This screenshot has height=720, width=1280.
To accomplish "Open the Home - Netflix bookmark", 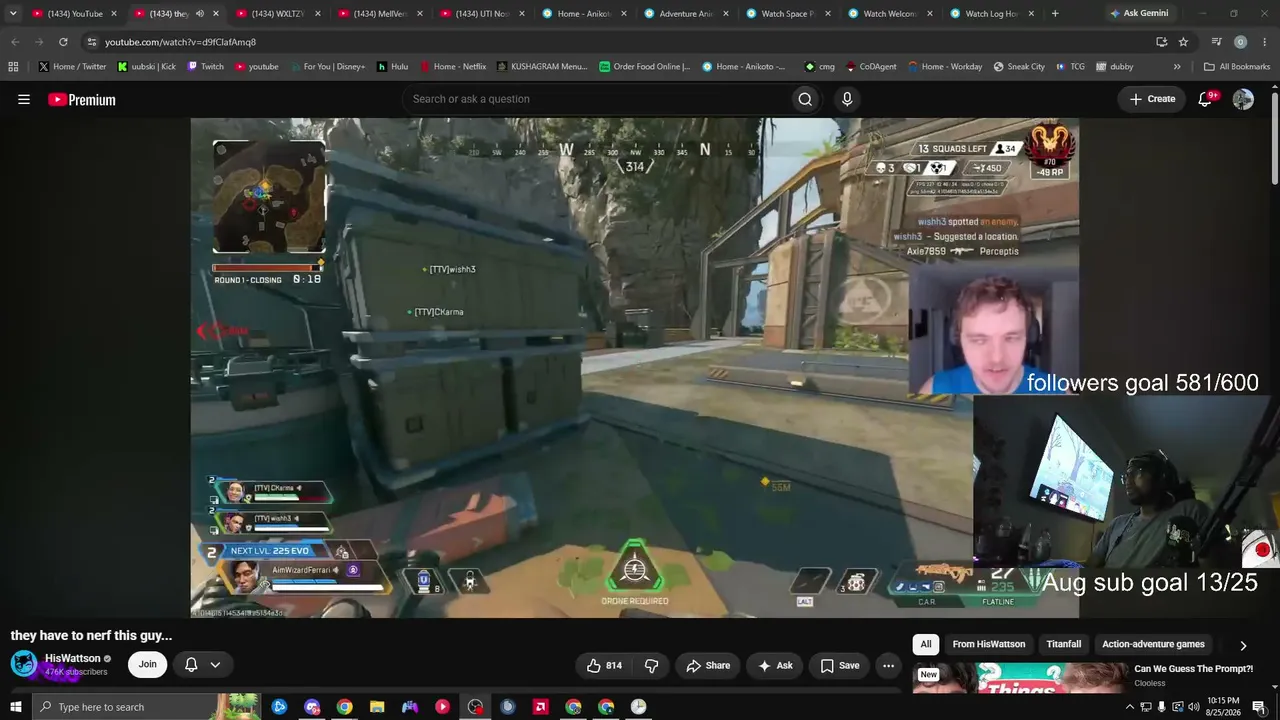I will [453, 67].
